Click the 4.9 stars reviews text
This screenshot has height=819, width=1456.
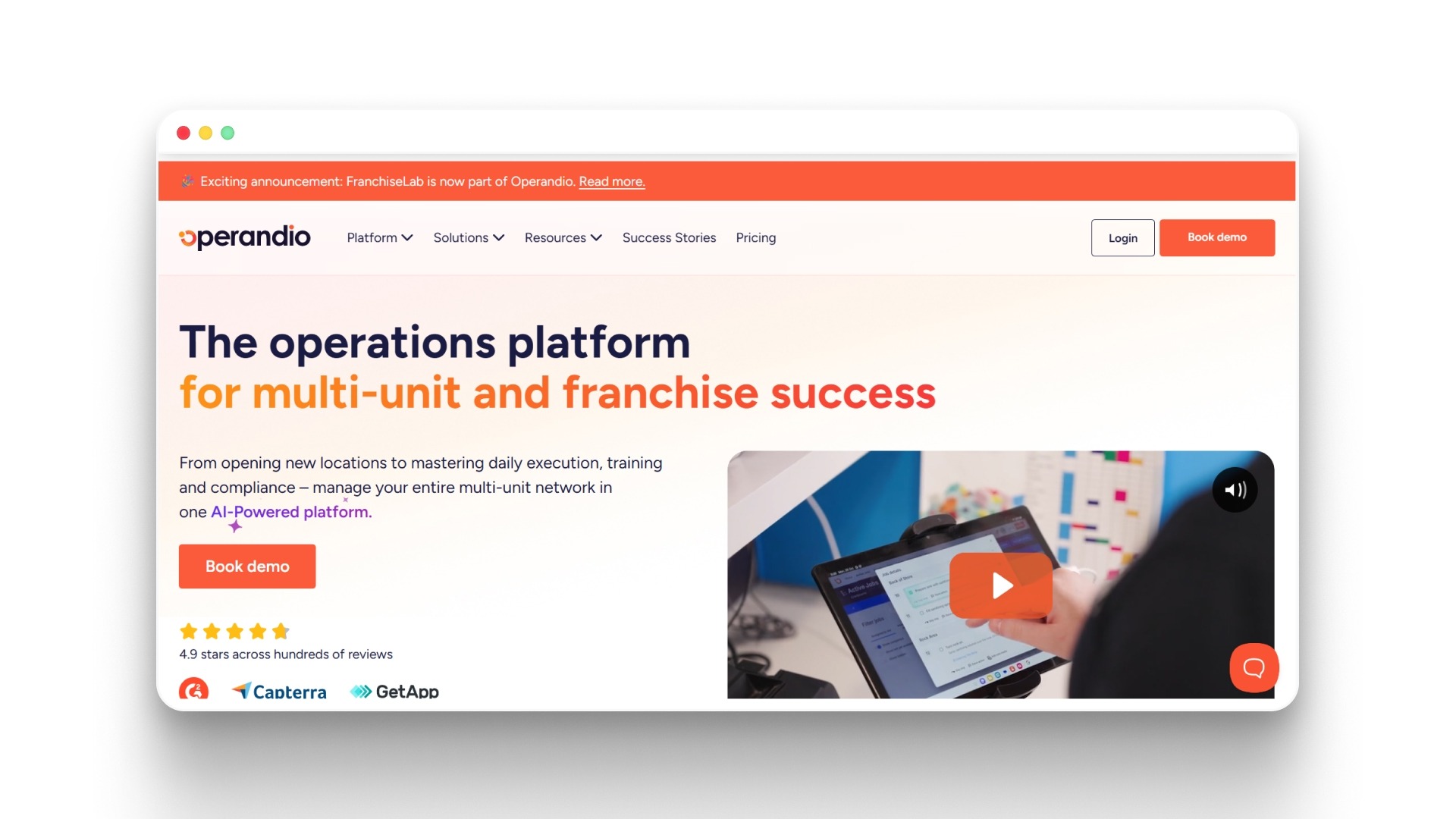[x=286, y=654]
